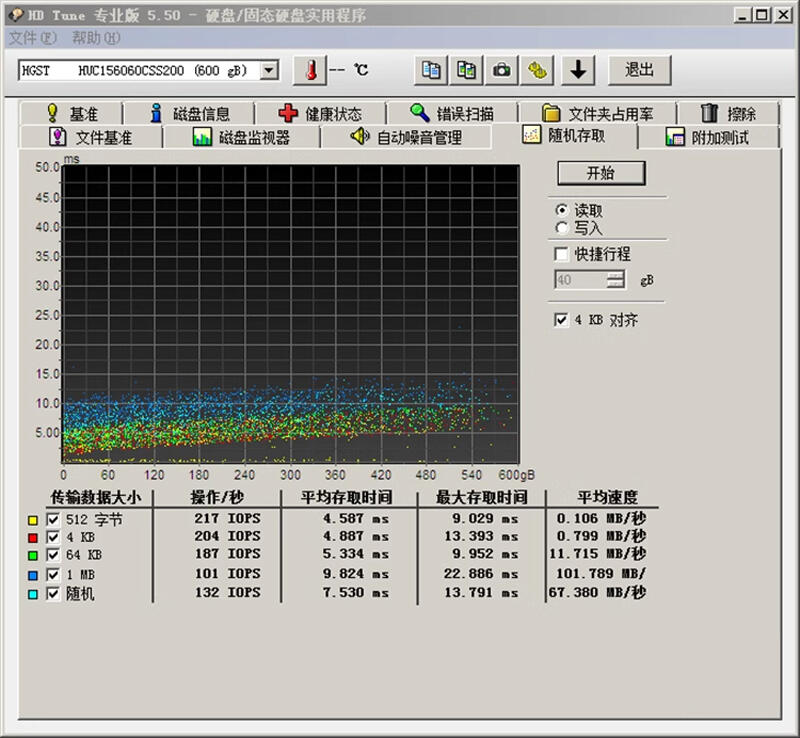The height and width of the screenshot is (738, 800).
Task: Click the 平均速度 column header
Action: (x=607, y=497)
